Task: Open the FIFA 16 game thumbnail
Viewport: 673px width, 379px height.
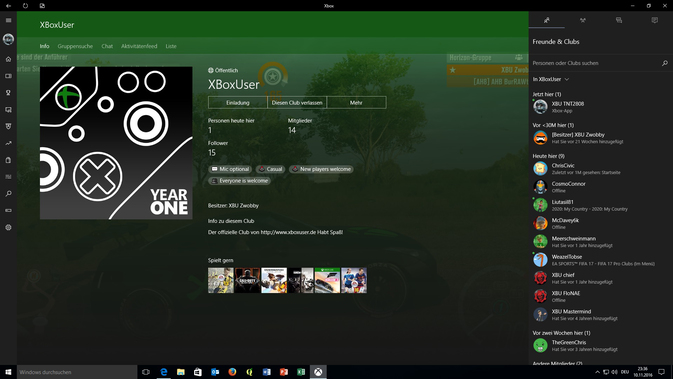Action: click(x=354, y=280)
